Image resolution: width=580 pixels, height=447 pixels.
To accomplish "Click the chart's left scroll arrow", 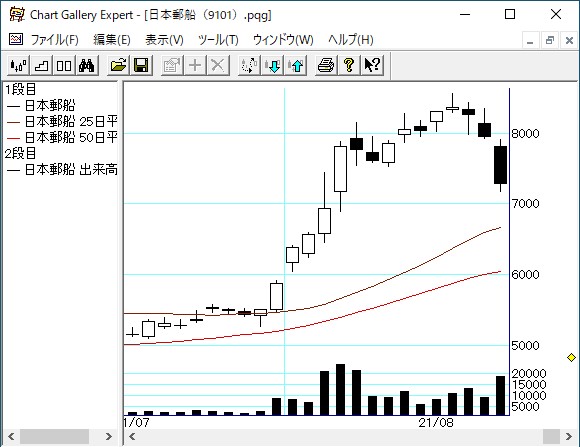I will [x=132, y=437].
